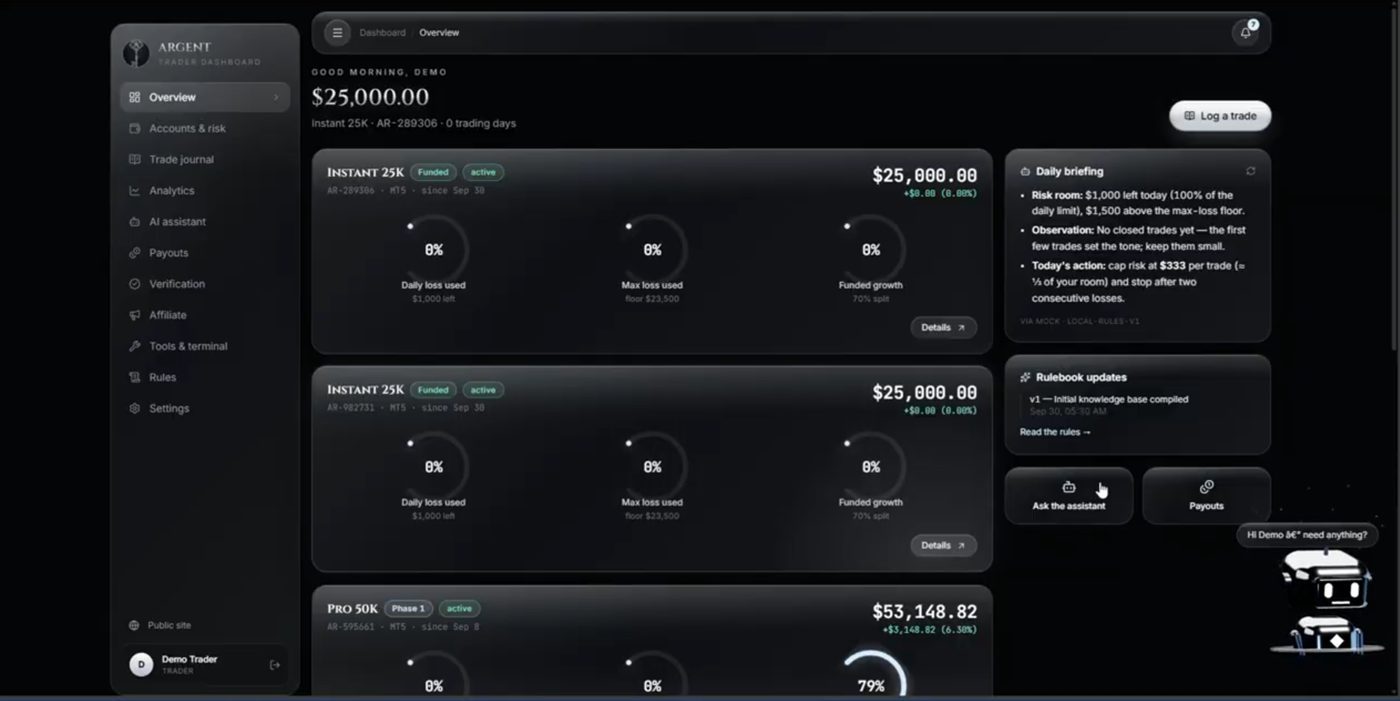The height and width of the screenshot is (701, 1400).
Task: Open the Trade journal page
Action: 205,159
